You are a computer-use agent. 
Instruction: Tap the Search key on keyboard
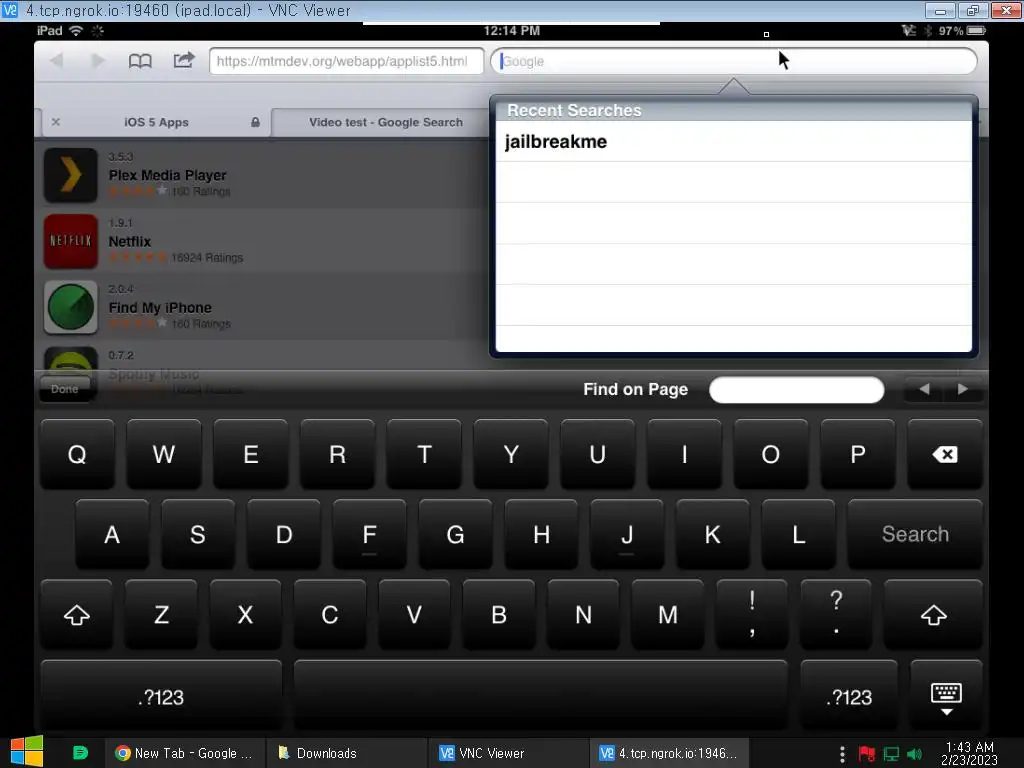tap(915, 534)
